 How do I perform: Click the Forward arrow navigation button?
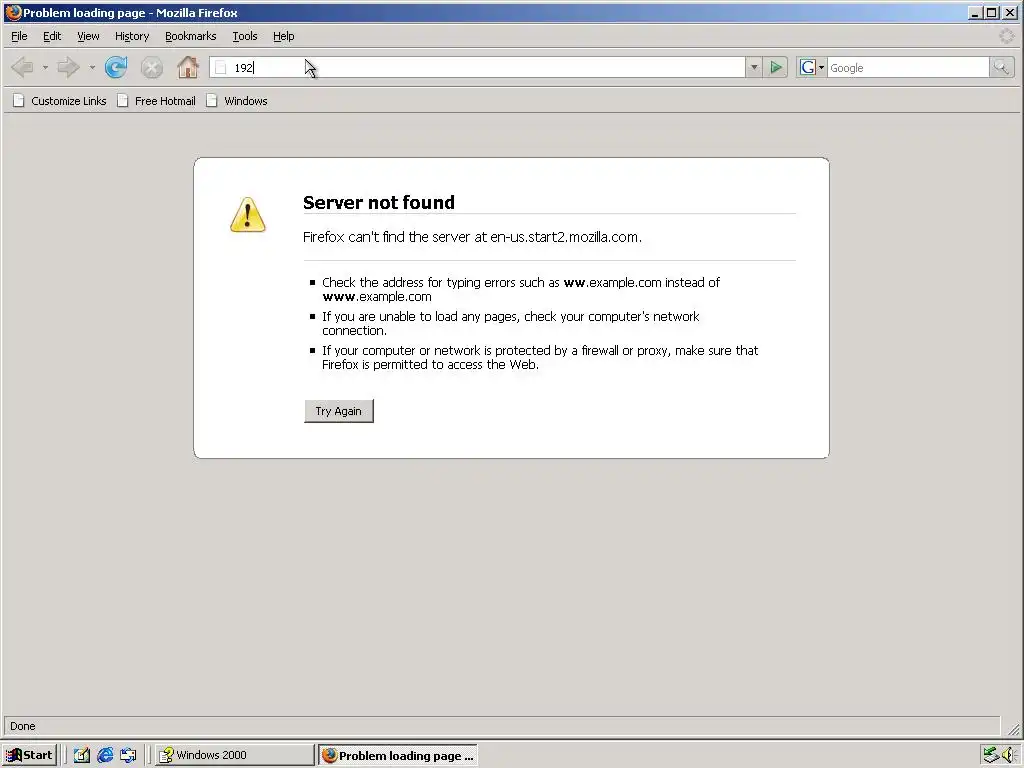click(68, 67)
